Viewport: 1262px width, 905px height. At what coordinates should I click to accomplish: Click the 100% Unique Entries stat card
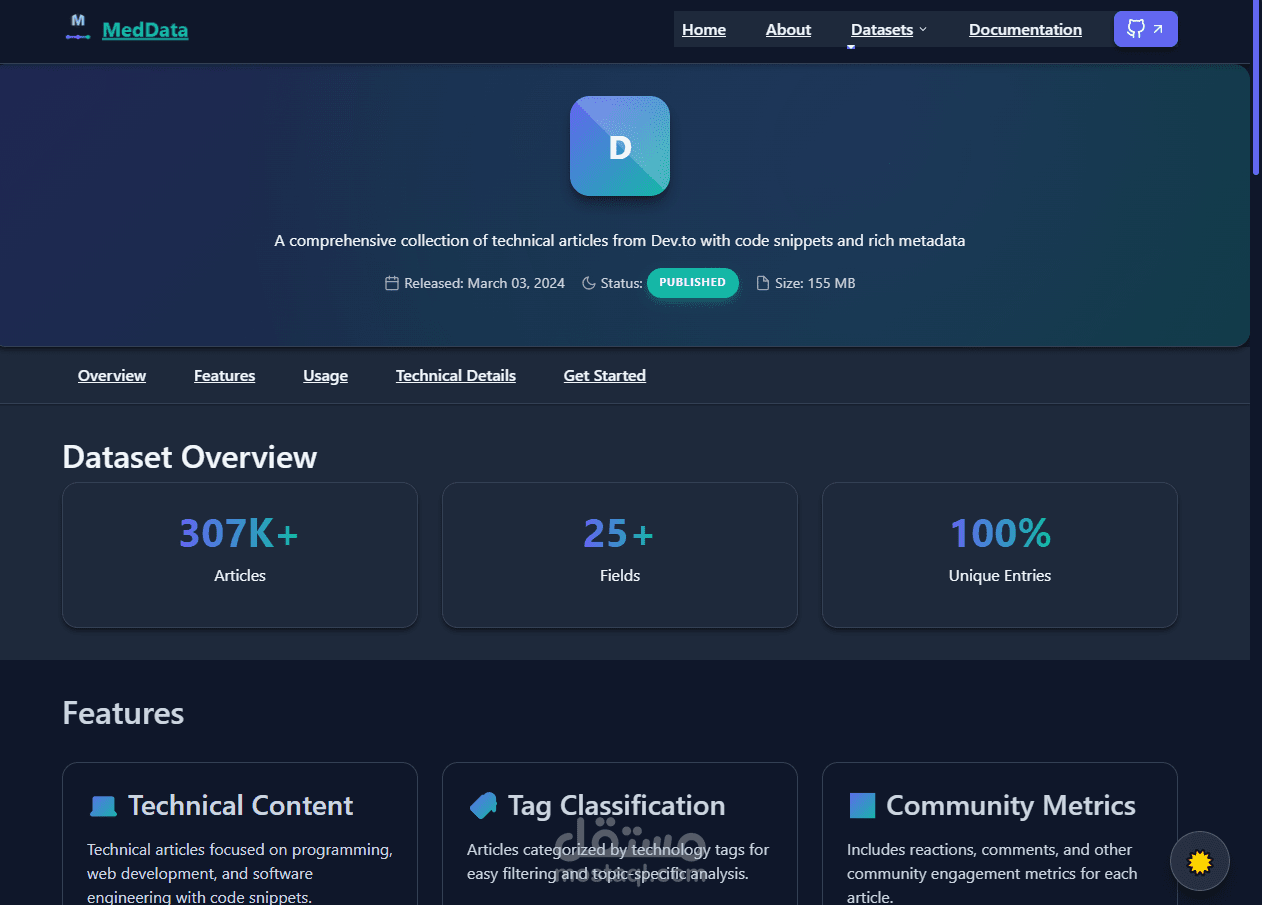1000,555
